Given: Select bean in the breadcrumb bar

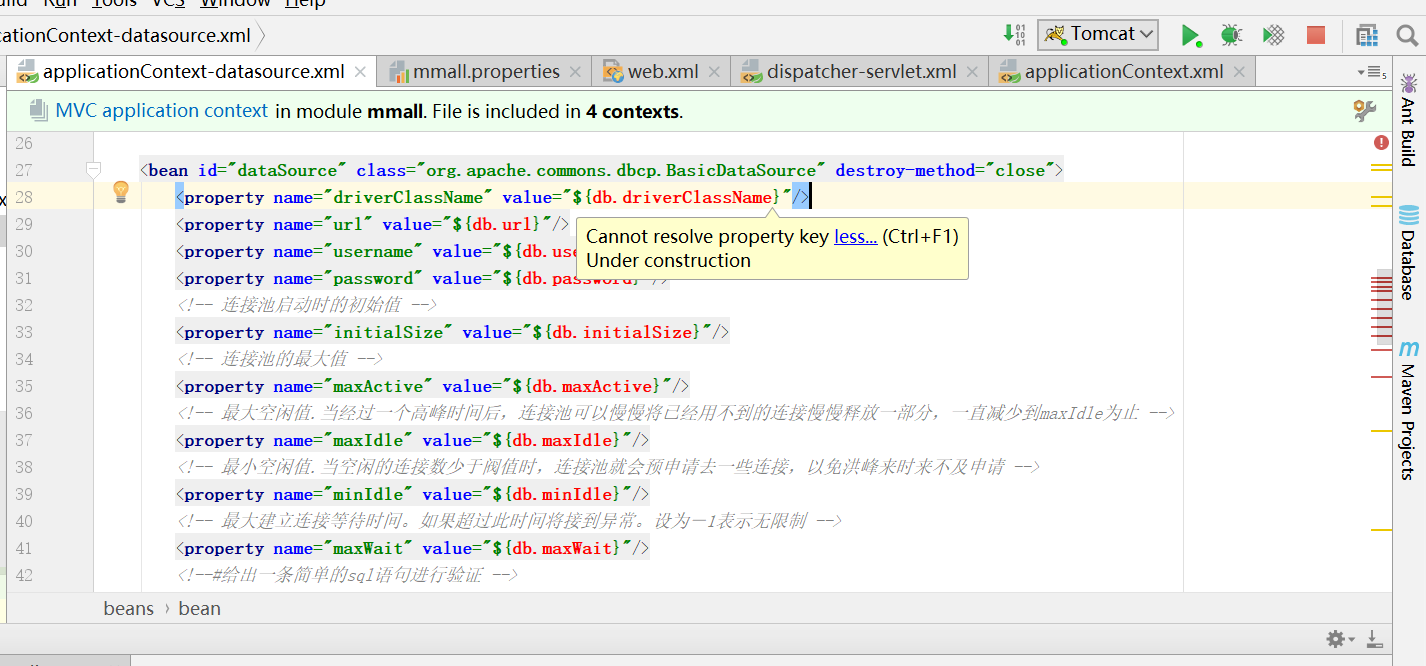Looking at the screenshot, I should (199, 608).
